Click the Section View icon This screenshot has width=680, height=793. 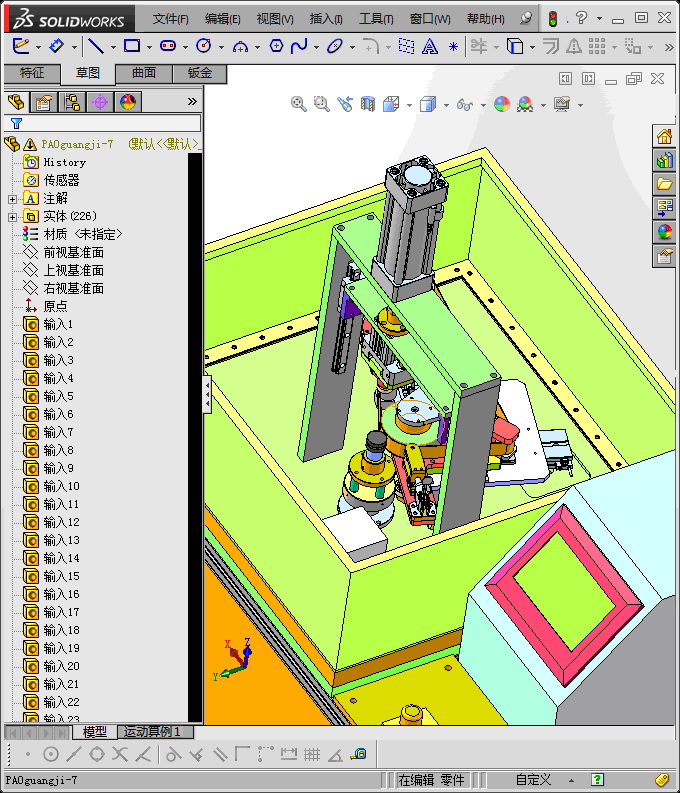tap(368, 104)
